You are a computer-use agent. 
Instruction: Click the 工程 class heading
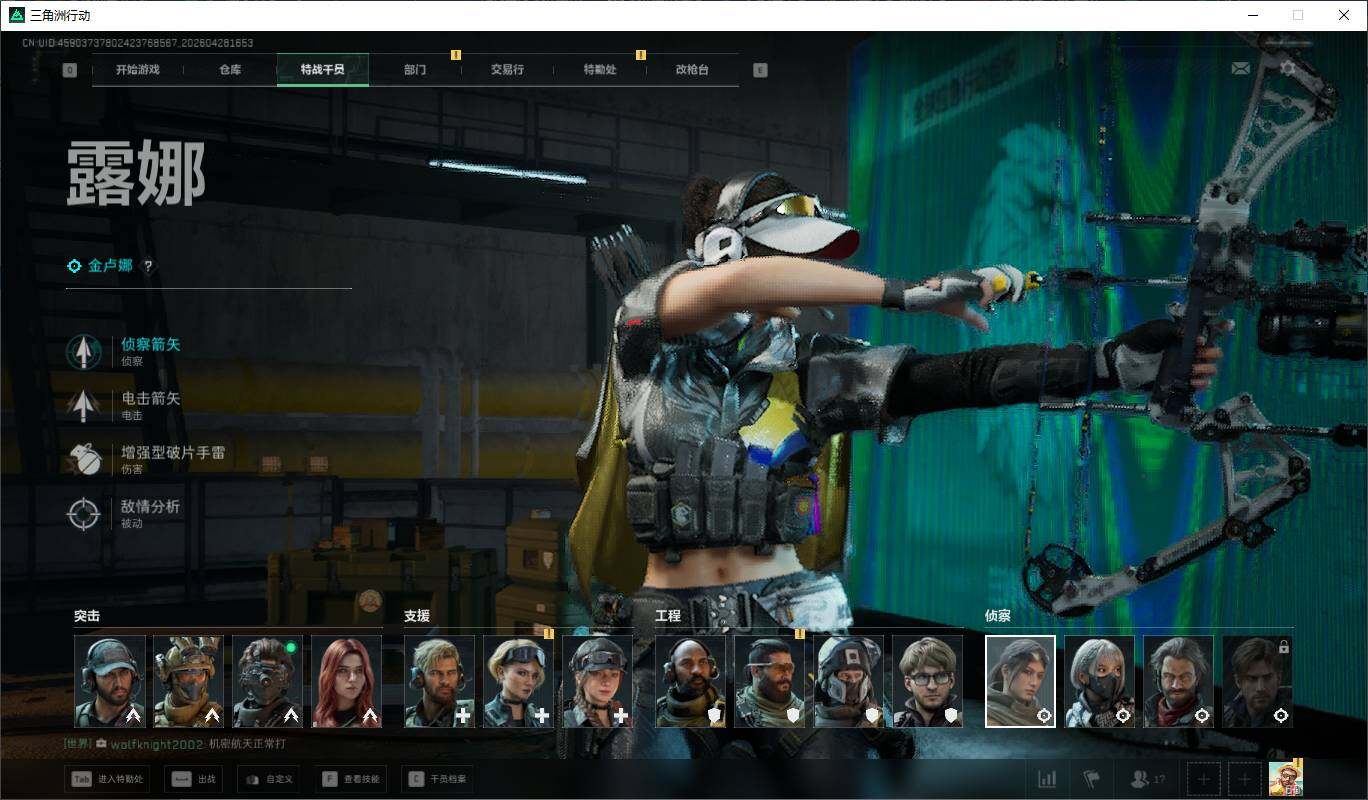point(668,616)
